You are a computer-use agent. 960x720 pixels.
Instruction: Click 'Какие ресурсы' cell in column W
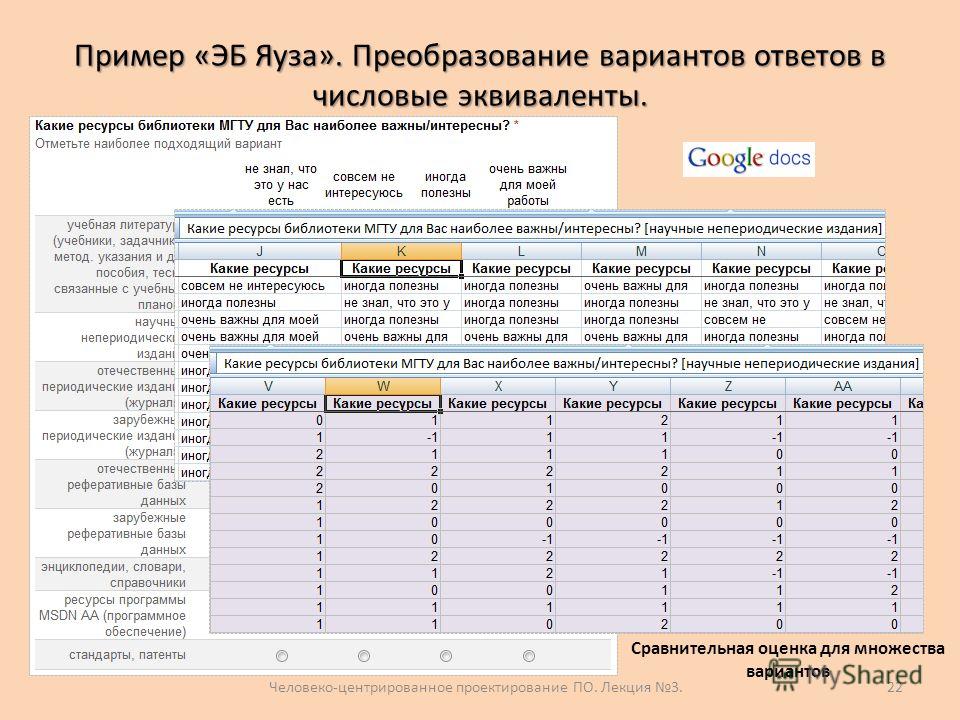coord(383,403)
